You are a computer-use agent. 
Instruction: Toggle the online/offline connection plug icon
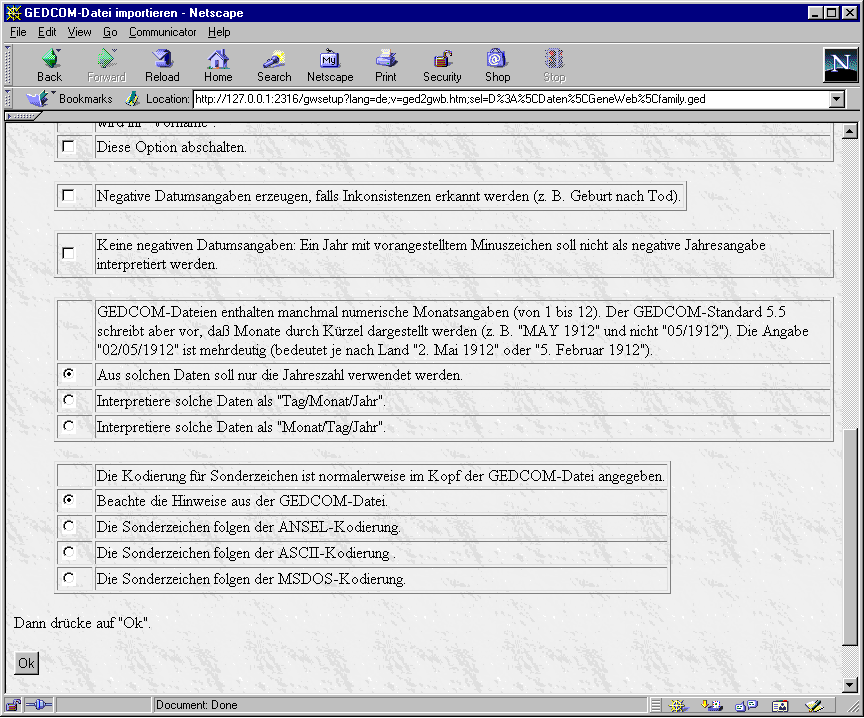coord(39,705)
